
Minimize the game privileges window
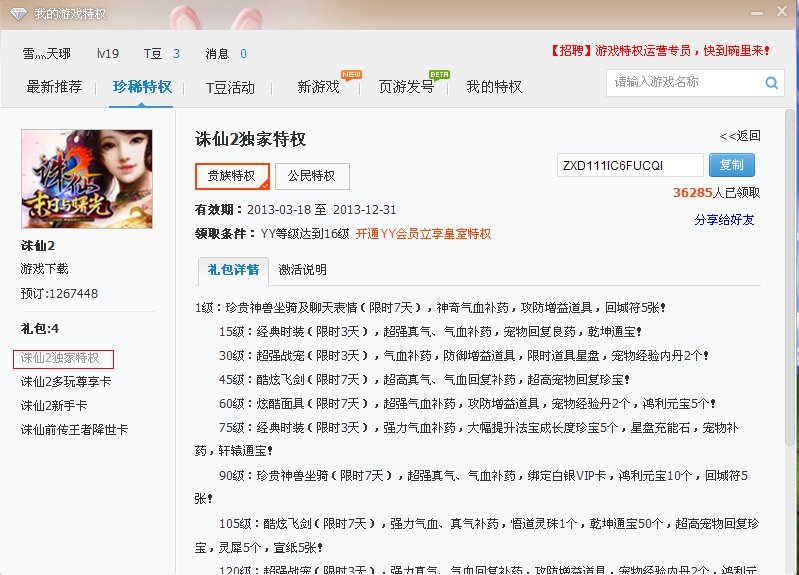pyautogui.click(x=757, y=13)
